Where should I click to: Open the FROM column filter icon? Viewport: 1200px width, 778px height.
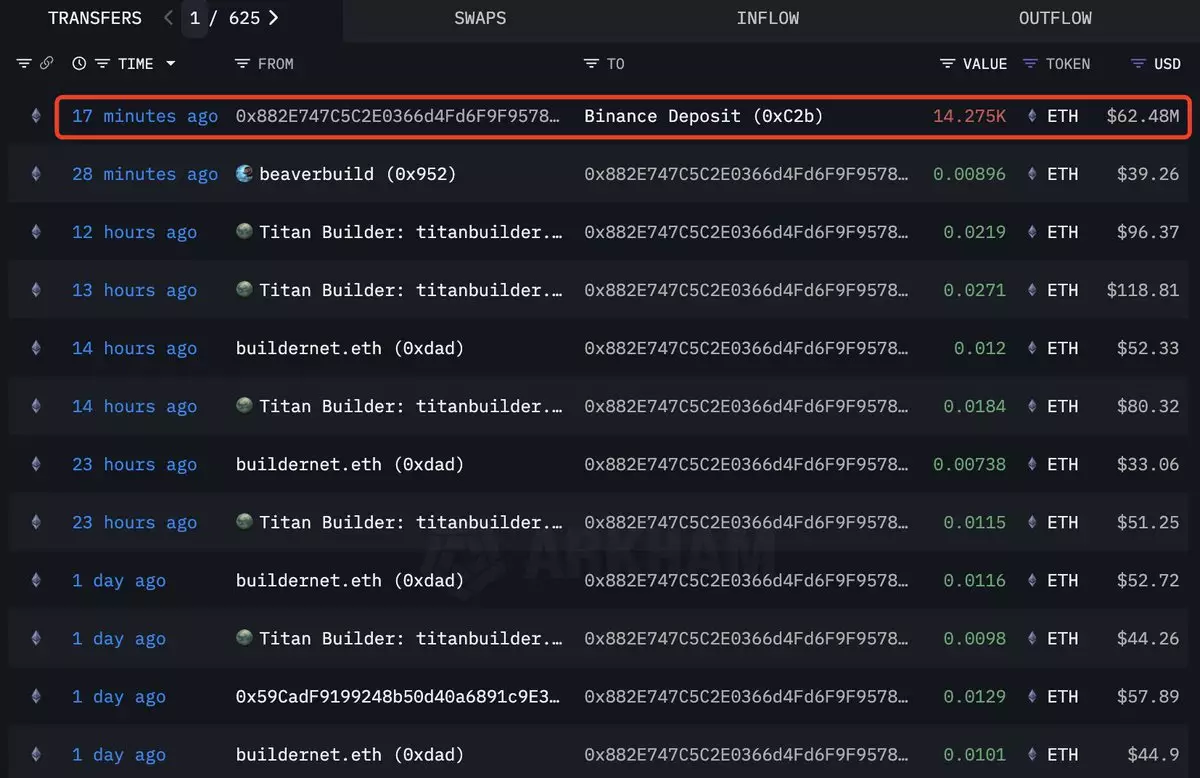click(x=241, y=64)
